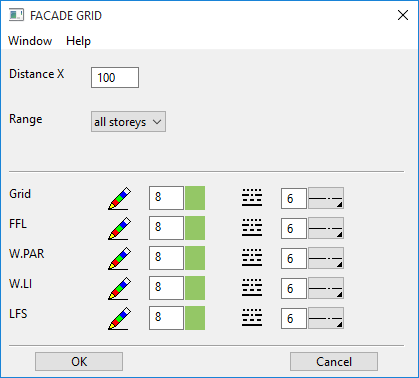Click the W.PAR row line type icon
This screenshot has height=378, width=419.
[252, 258]
